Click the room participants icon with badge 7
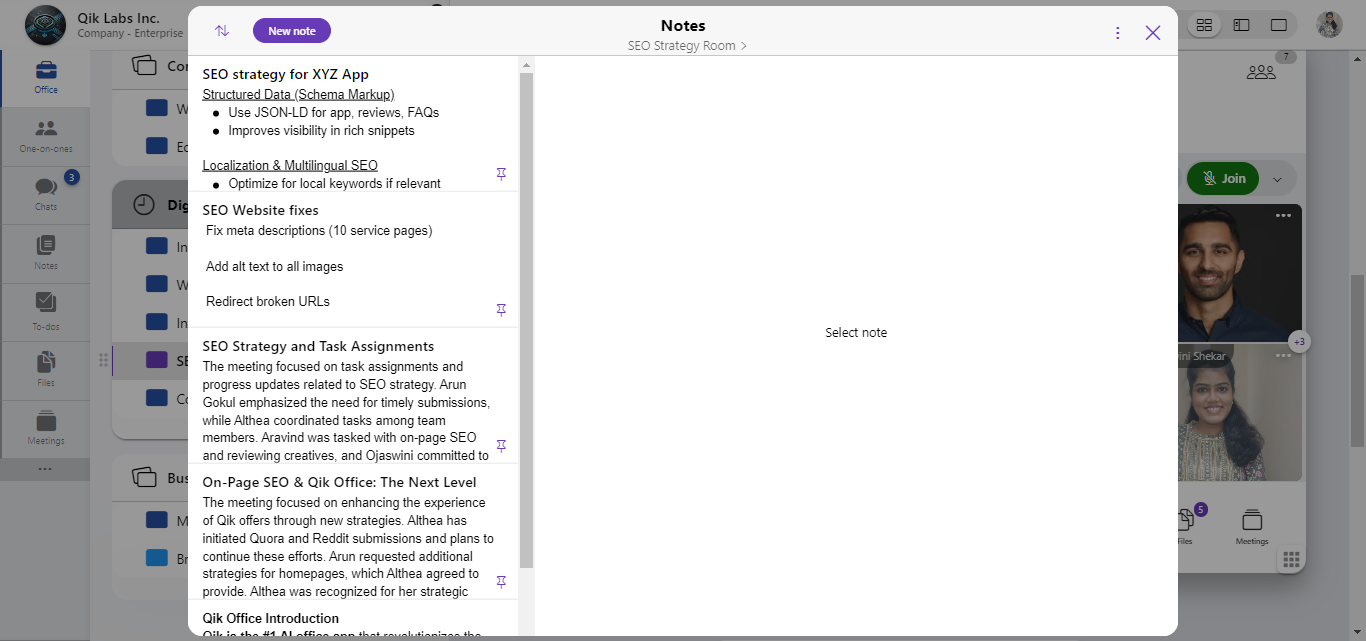Viewport: 1366px width, 641px height. (1261, 71)
